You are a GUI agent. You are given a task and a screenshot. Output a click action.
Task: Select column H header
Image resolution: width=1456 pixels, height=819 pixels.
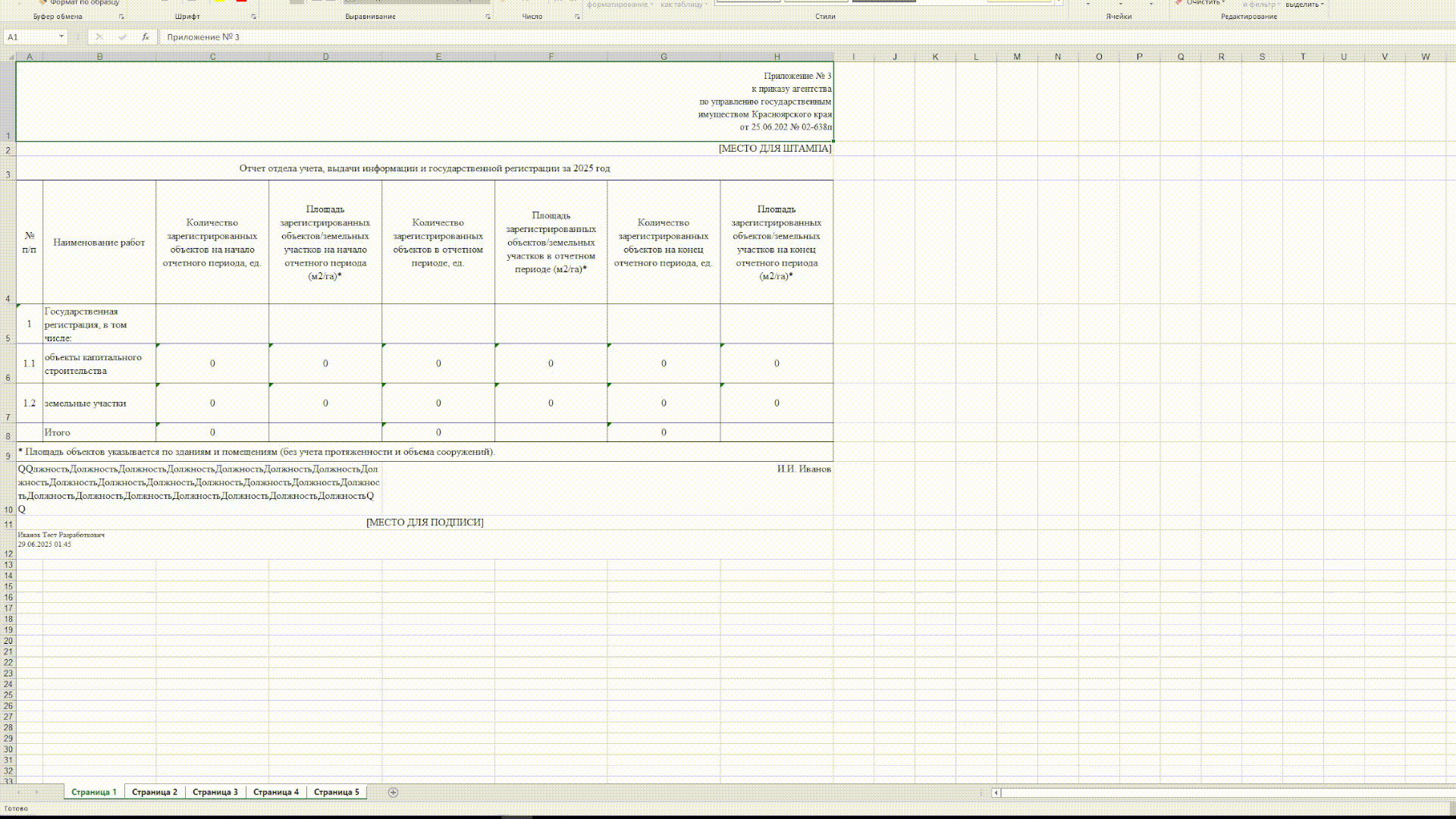777,57
